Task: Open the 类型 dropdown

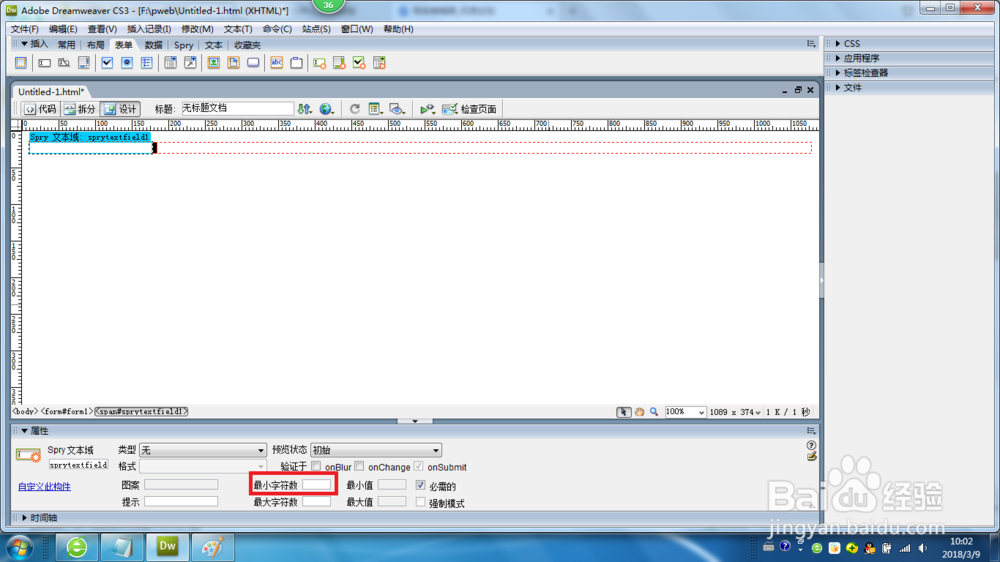Action: point(202,450)
